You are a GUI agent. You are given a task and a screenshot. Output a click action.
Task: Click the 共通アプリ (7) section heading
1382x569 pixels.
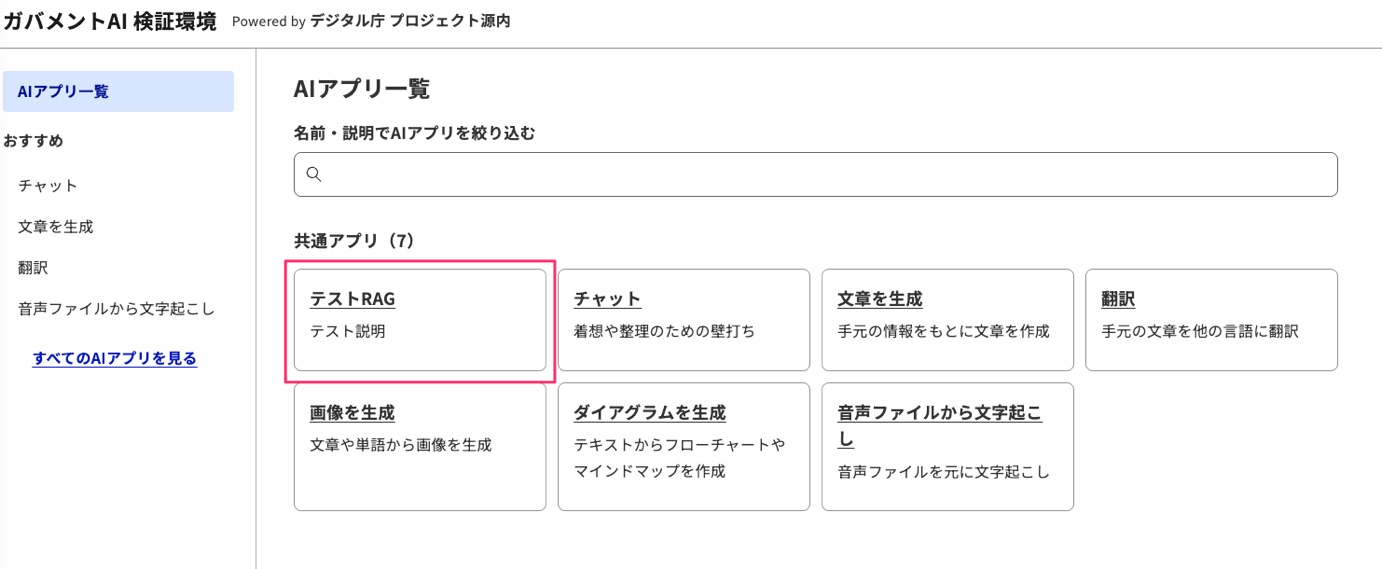[354, 241]
